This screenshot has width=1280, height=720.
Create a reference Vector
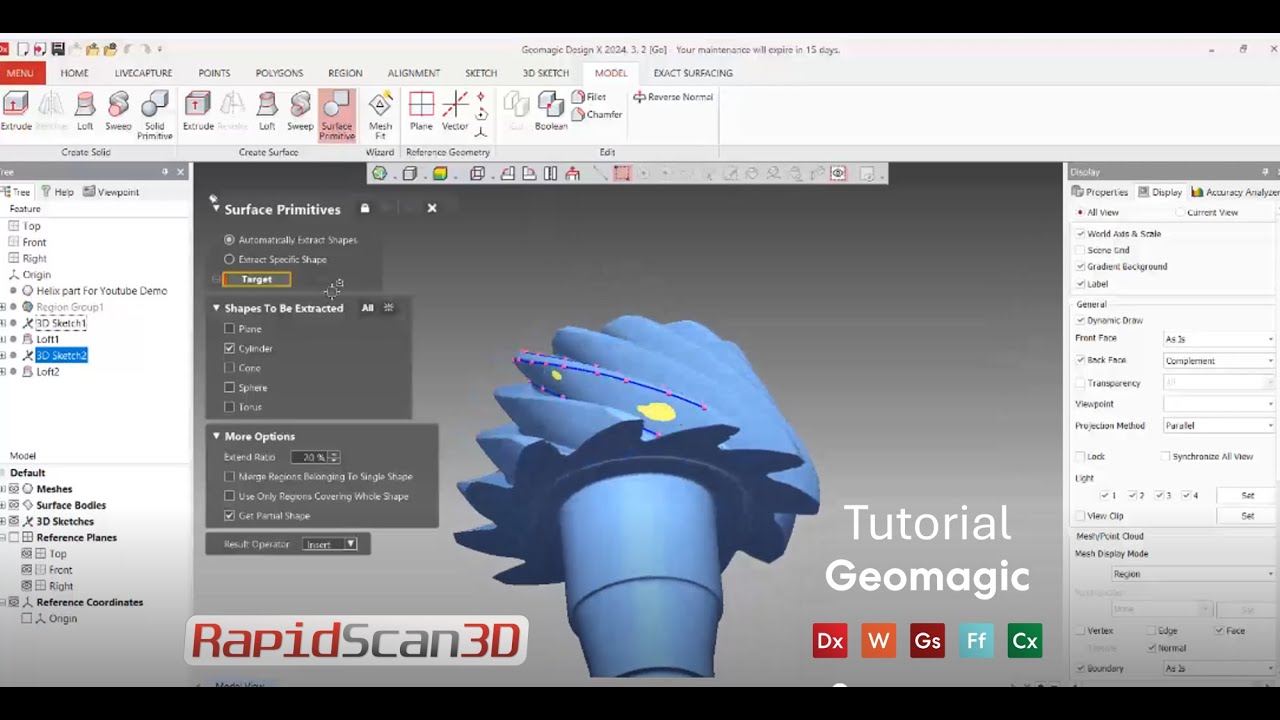(x=455, y=111)
